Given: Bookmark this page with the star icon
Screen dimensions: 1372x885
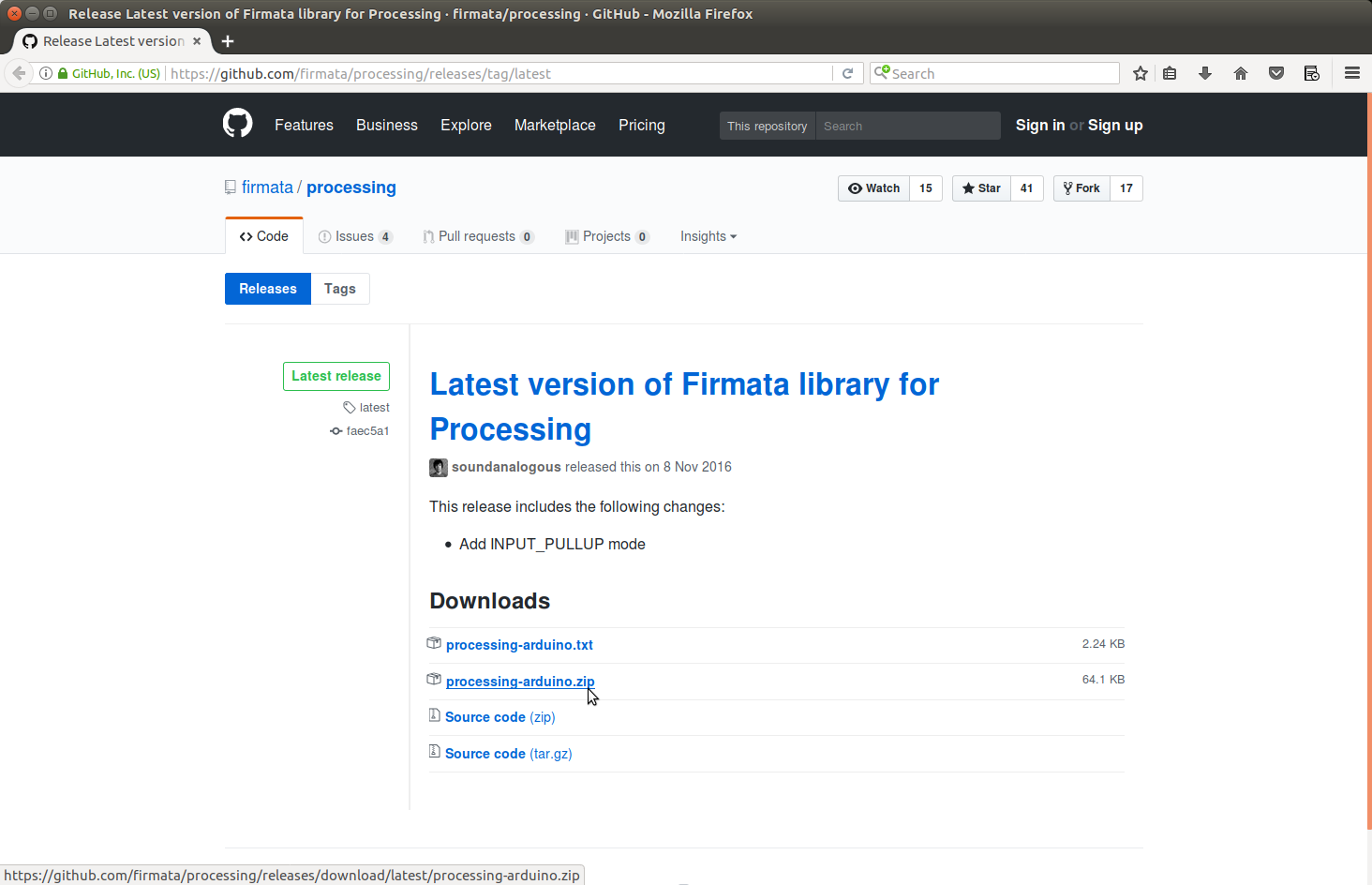Looking at the screenshot, I should click(1141, 72).
